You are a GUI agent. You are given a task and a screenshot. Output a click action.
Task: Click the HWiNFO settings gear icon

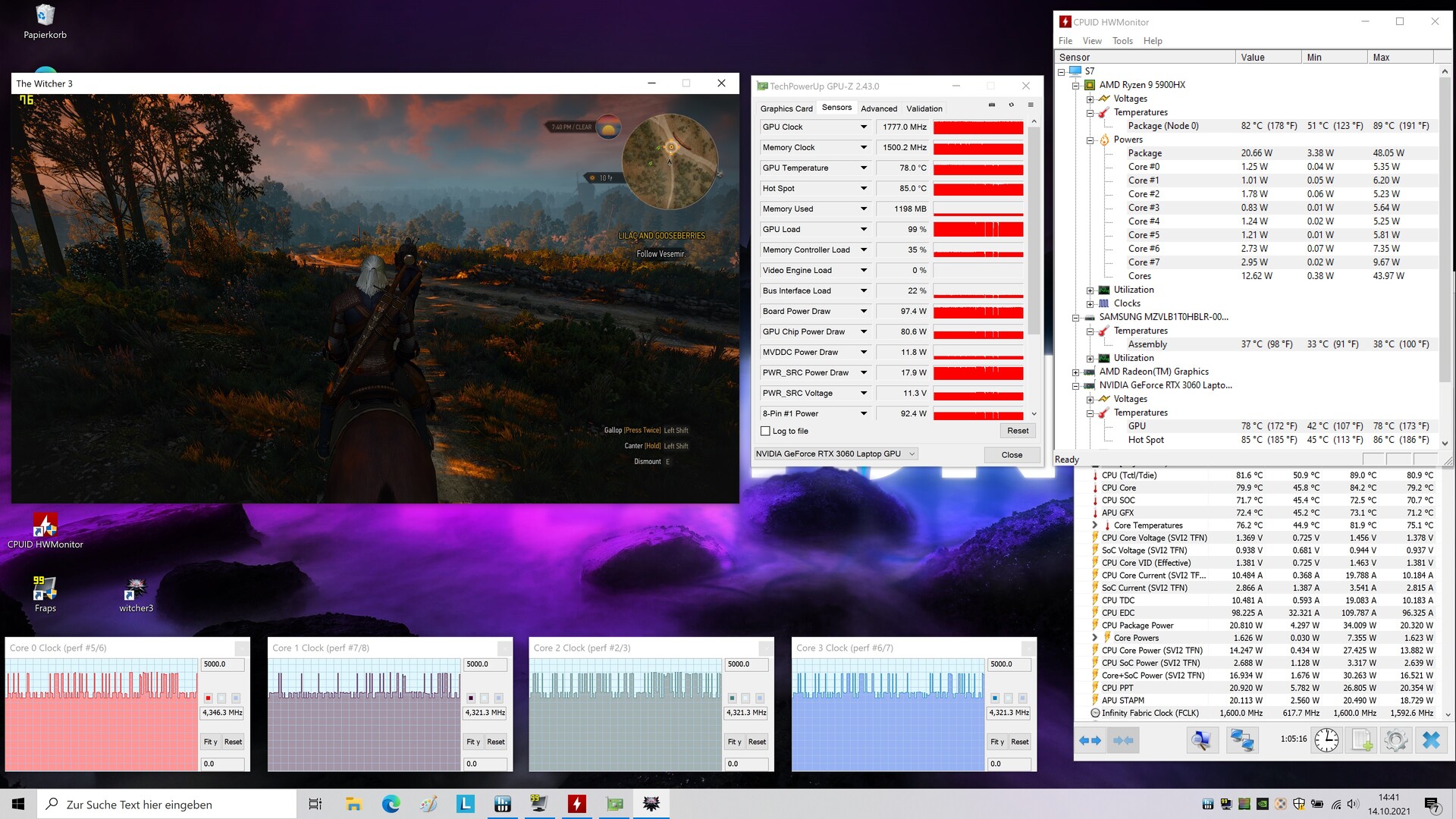(x=1395, y=739)
